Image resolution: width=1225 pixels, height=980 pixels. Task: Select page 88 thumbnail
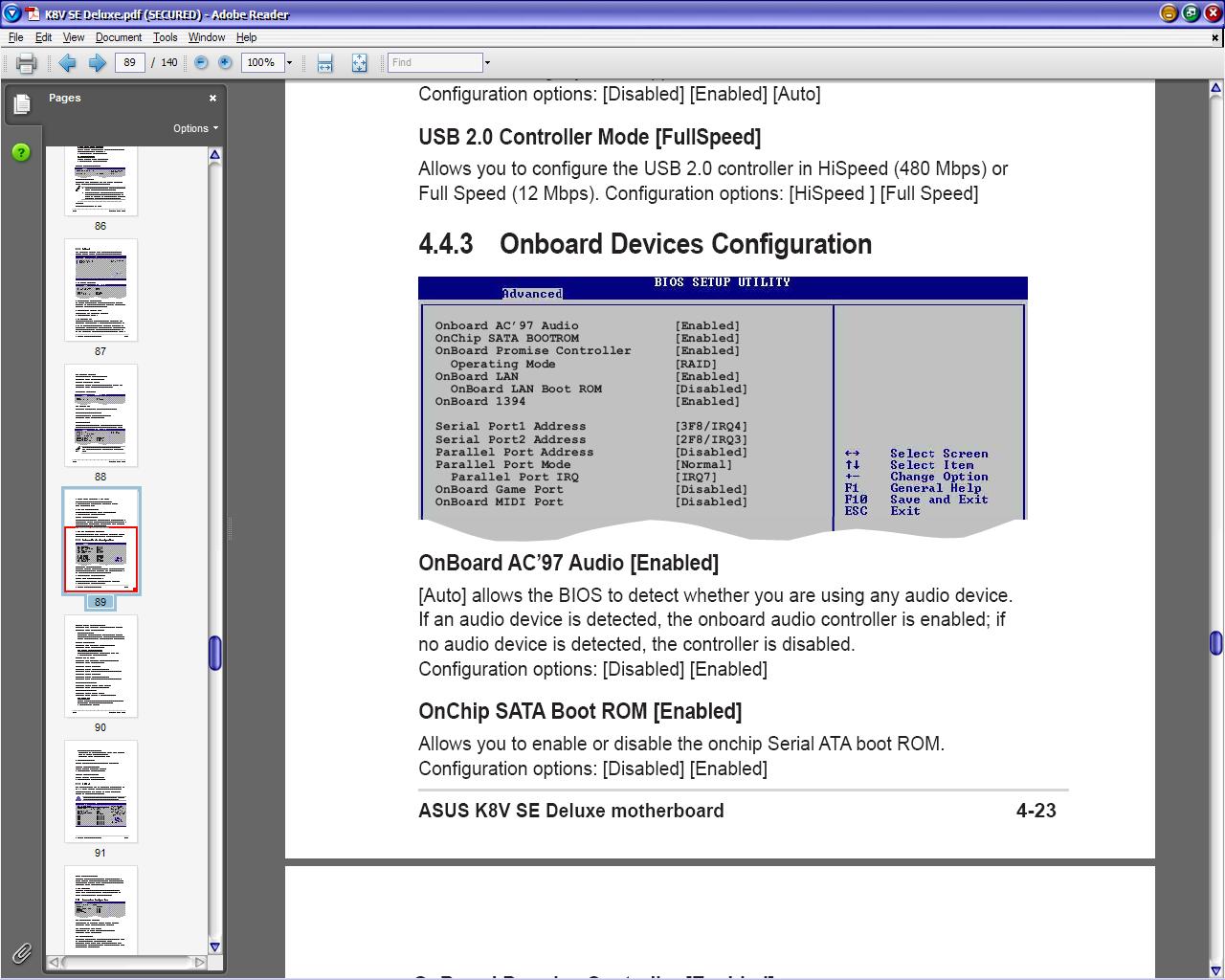point(100,415)
